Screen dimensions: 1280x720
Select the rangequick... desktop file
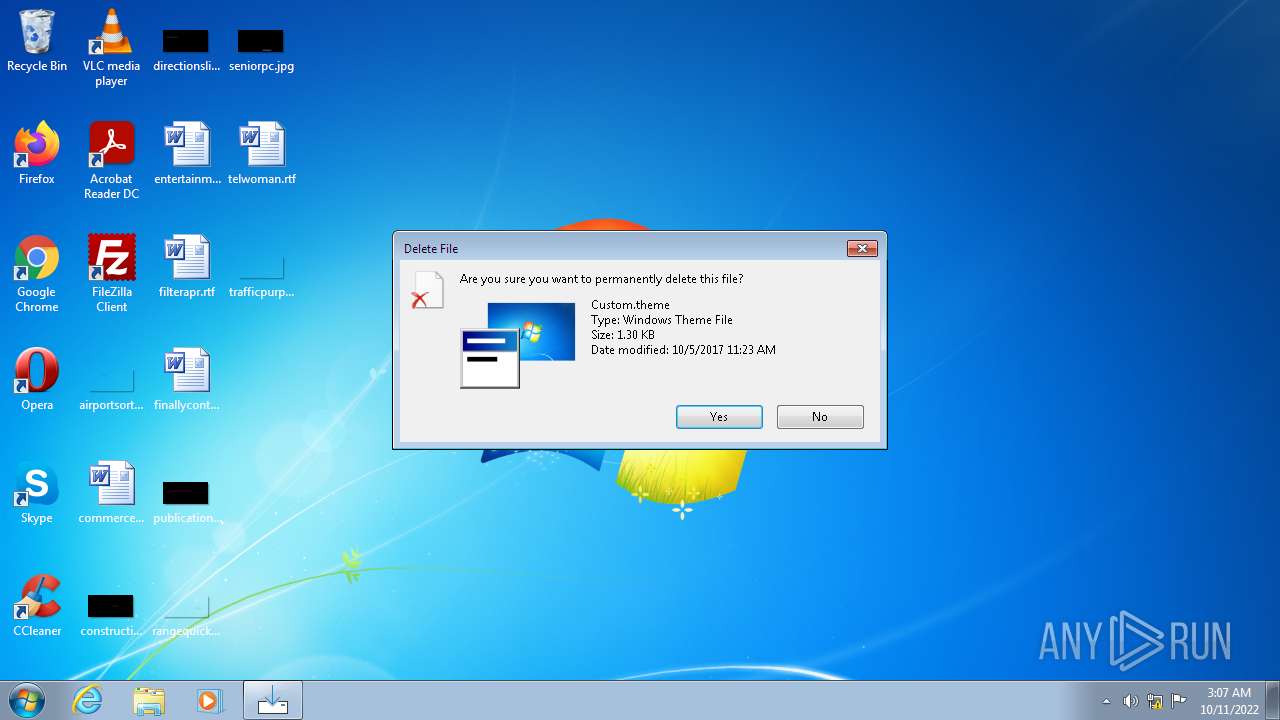point(186,616)
